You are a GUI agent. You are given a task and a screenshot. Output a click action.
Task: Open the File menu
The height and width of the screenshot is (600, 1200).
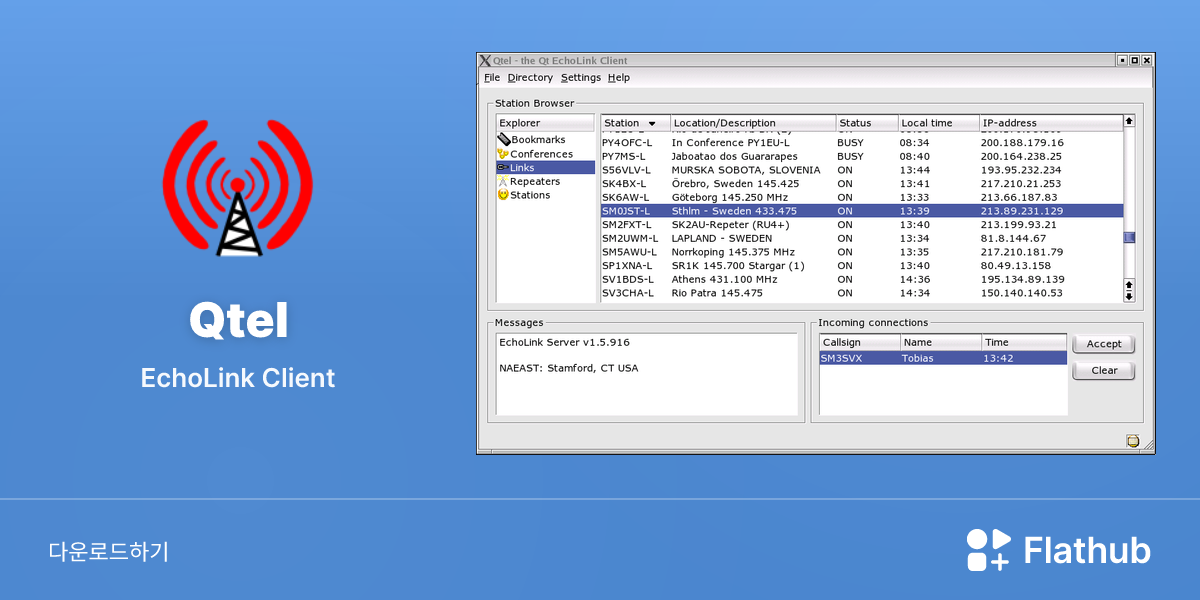(492, 78)
